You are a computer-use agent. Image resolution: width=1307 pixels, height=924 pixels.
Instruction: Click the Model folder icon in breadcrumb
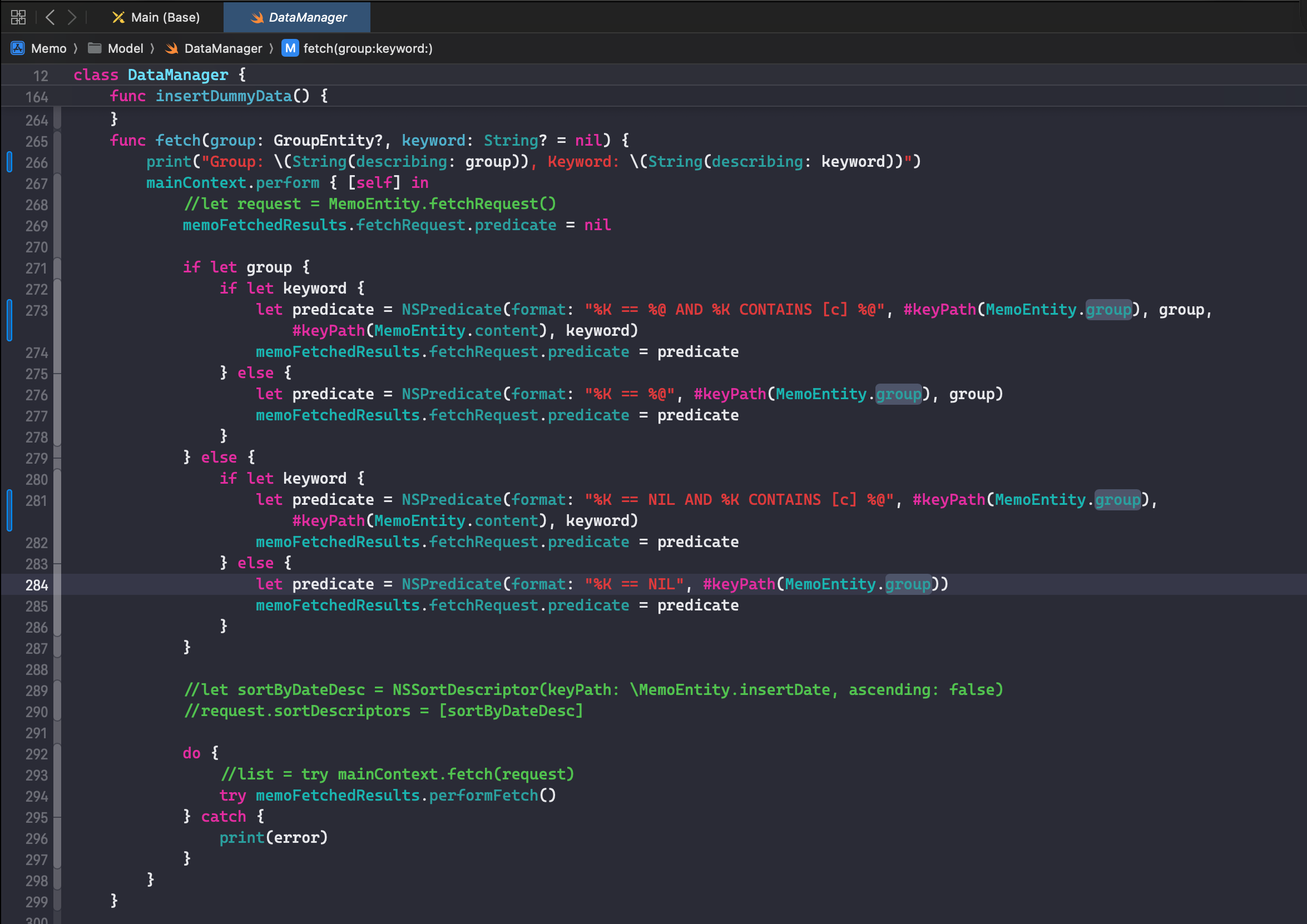[x=95, y=48]
